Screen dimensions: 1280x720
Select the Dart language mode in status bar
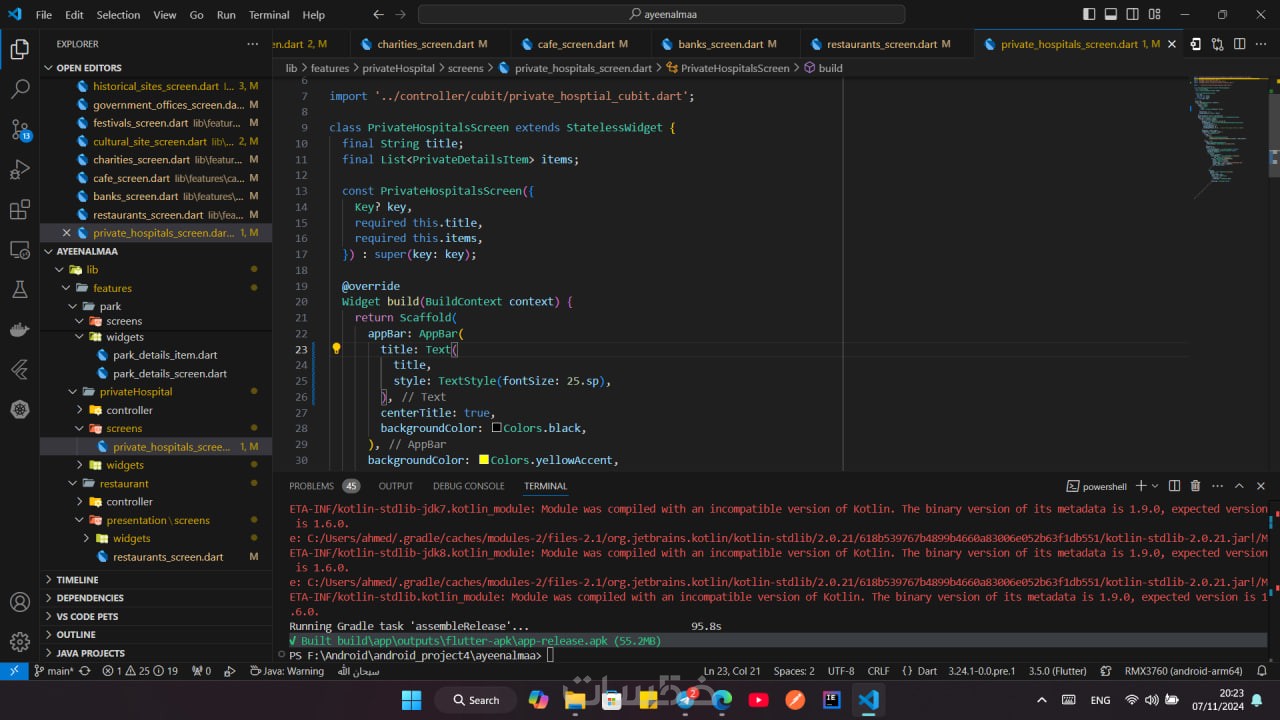[920, 671]
